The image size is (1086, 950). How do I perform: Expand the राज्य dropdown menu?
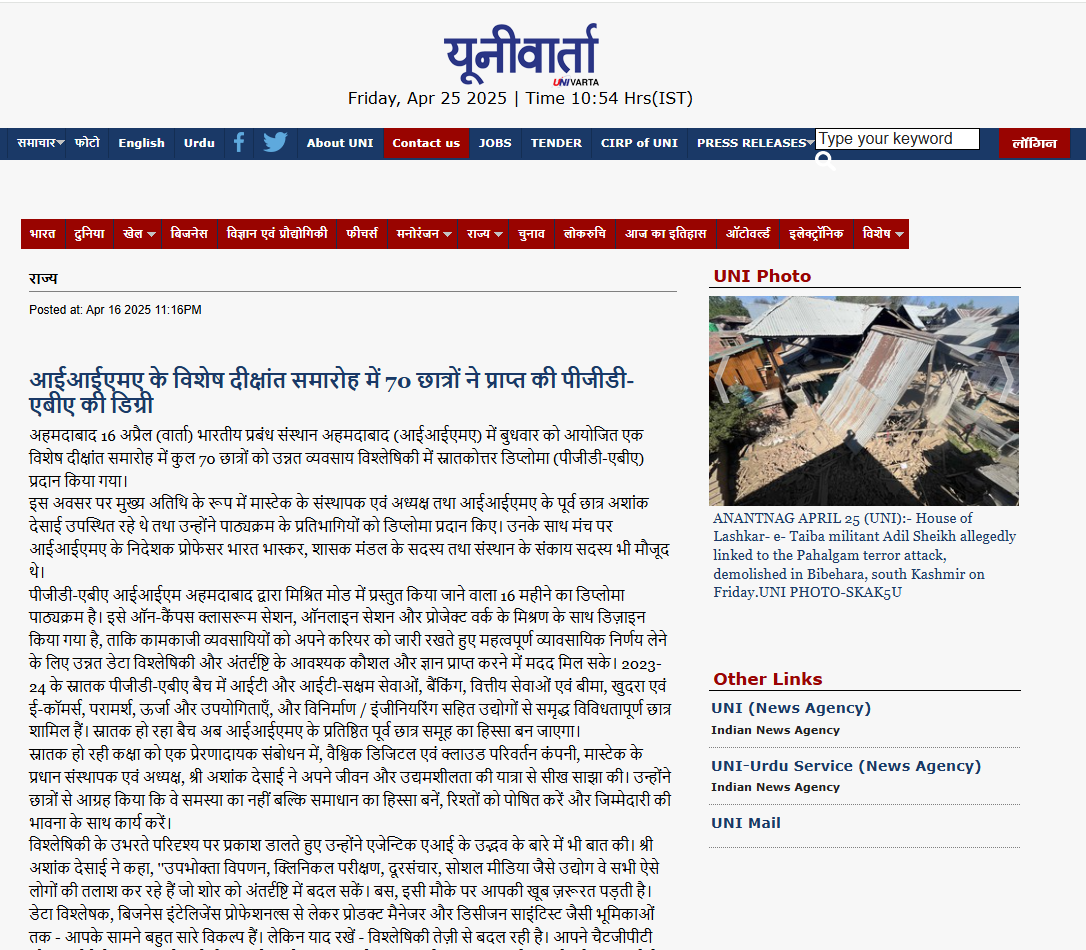point(482,233)
